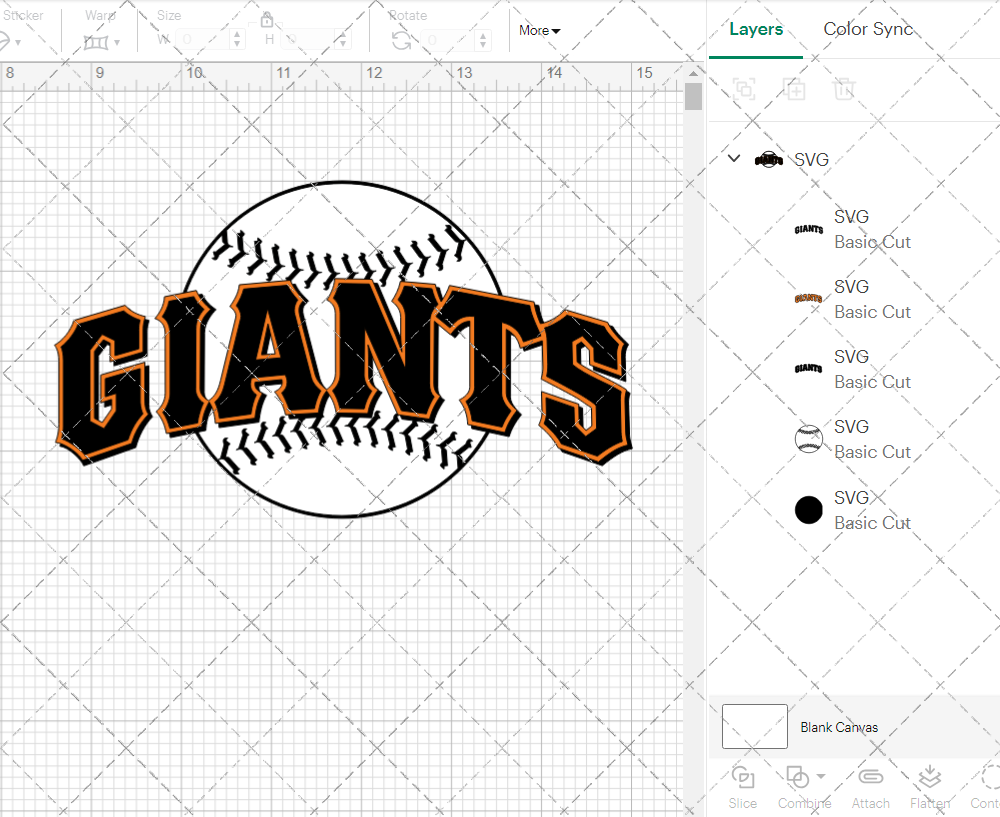Click the Giants baseball logo on canvas
1000x817 pixels.
[x=342, y=350]
